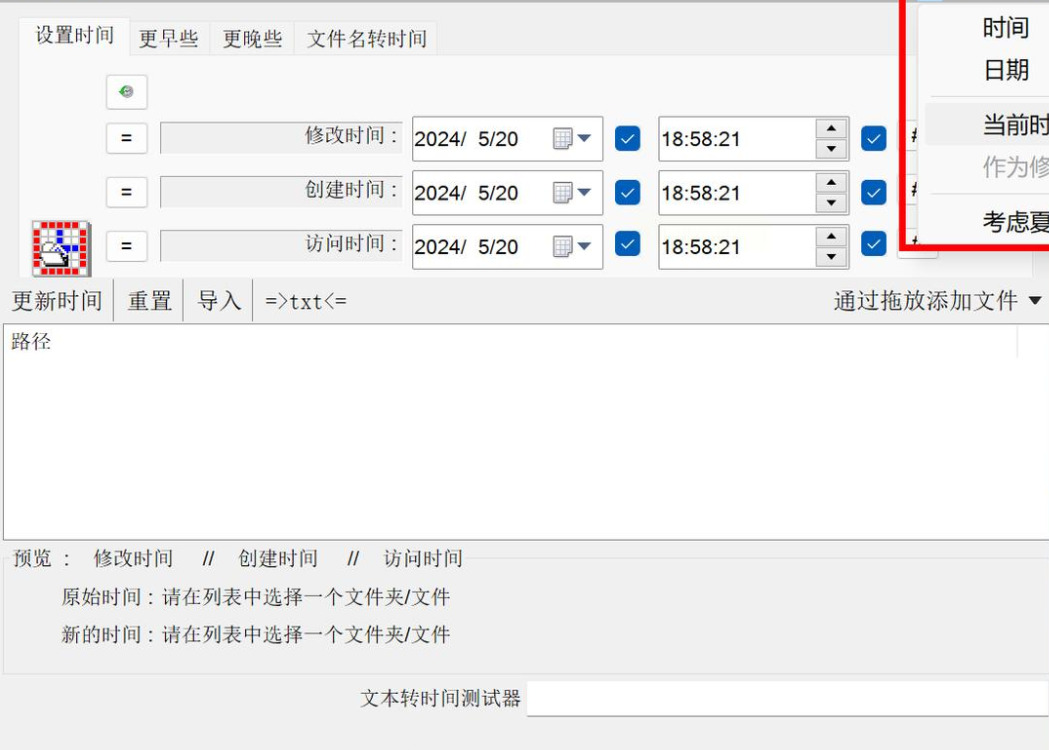Decrease 访问时间 time with down arrow
The image size is (1049, 750).
(x=832, y=257)
